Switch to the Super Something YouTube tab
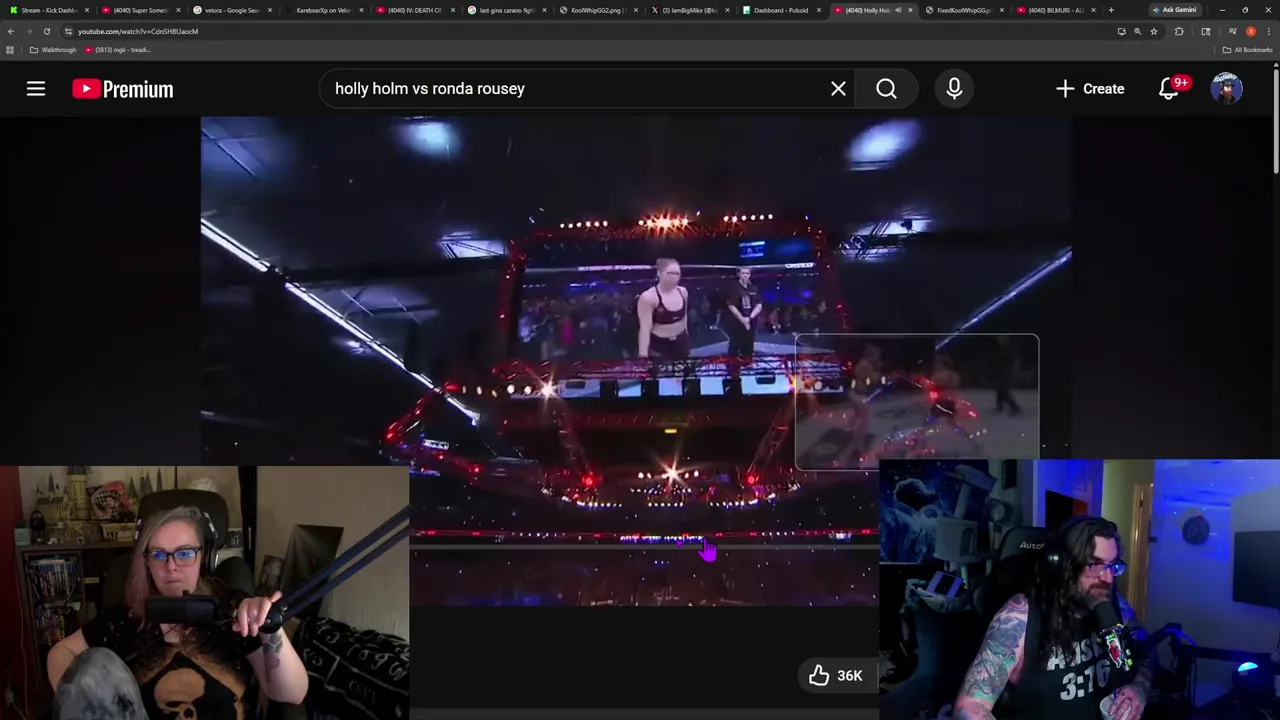1280x720 pixels. tap(140, 10)
